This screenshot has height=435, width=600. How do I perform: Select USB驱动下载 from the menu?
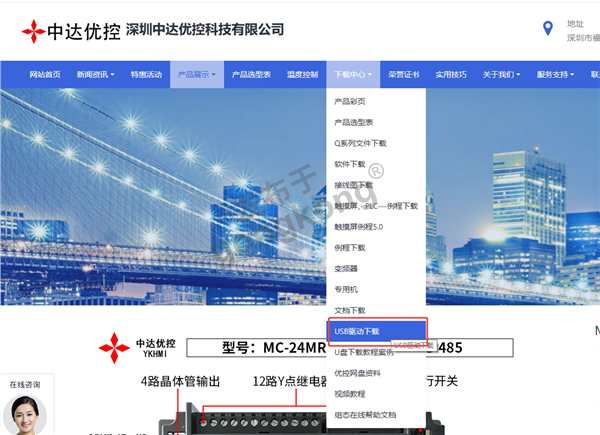pos(357,331)
